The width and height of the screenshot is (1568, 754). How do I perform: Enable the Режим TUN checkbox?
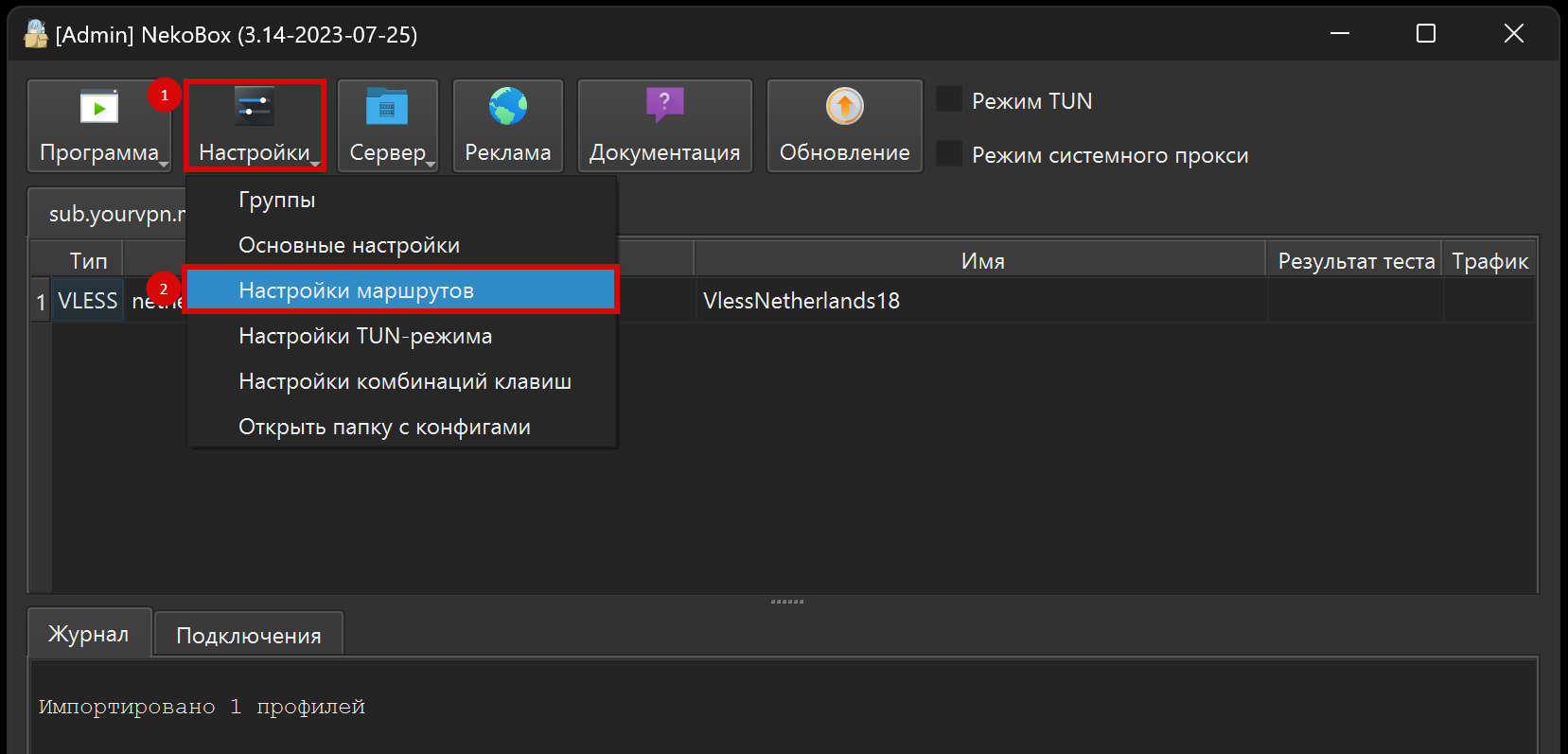click(x=949, y=99)
